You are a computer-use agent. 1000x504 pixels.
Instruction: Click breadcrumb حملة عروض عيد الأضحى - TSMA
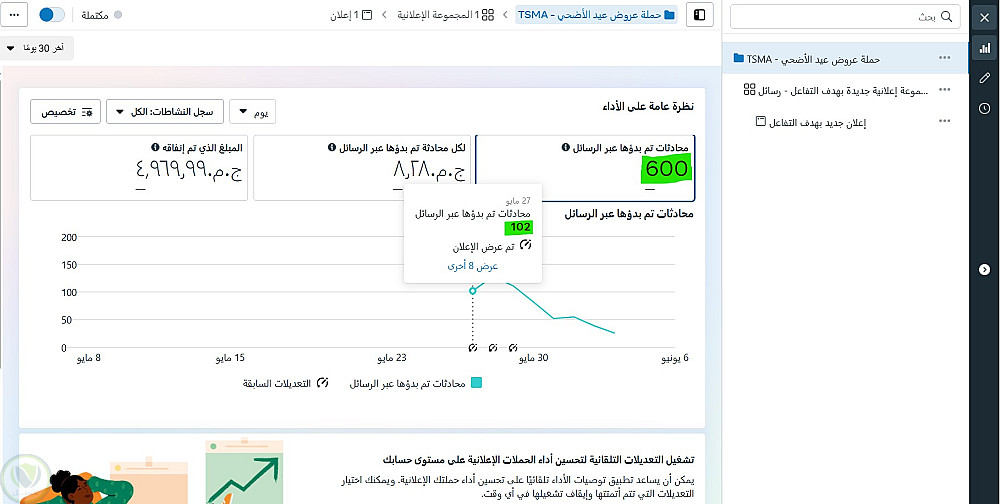tap(596, 15)
